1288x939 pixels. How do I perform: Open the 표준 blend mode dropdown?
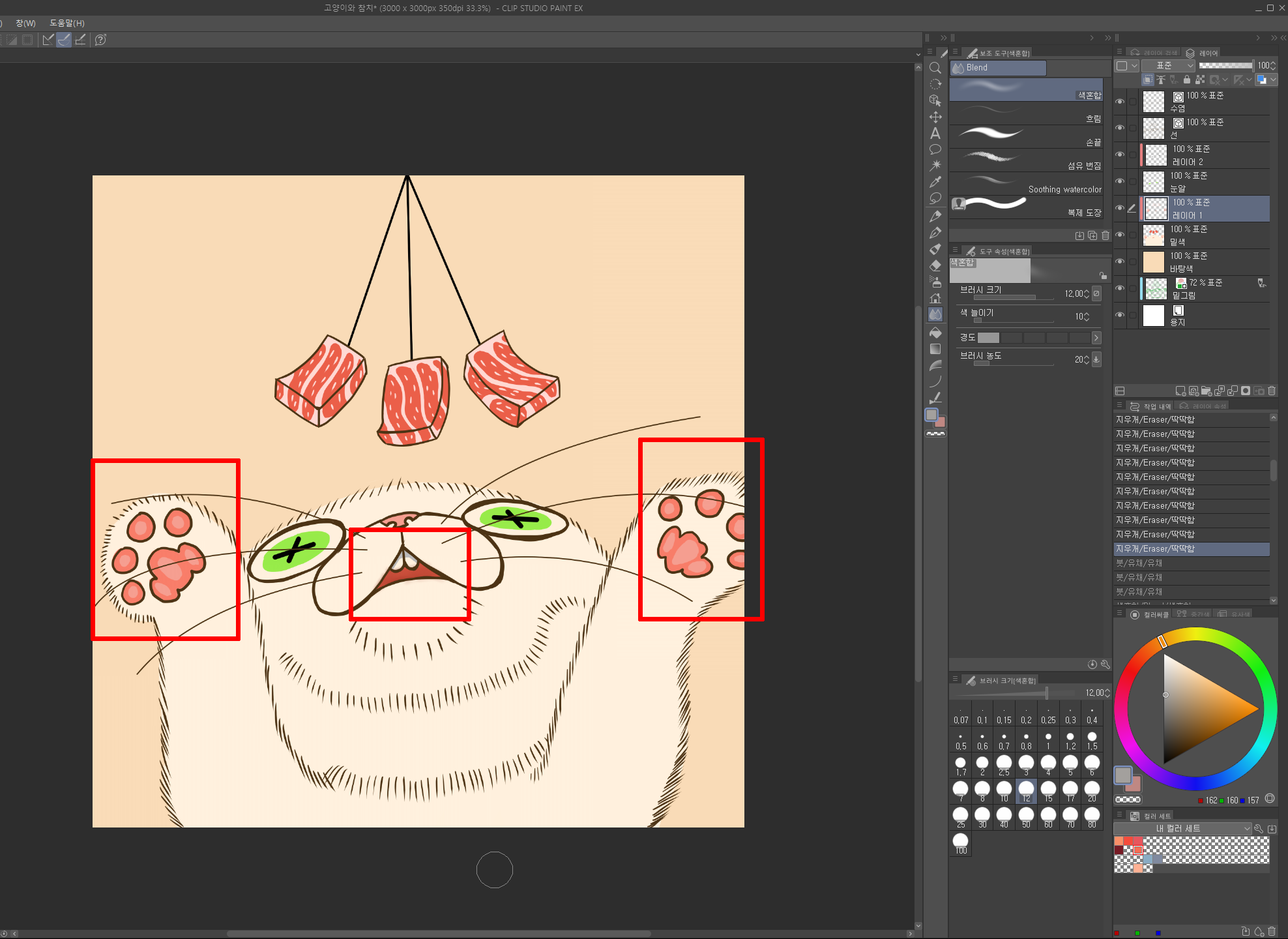click(1169, 65)
